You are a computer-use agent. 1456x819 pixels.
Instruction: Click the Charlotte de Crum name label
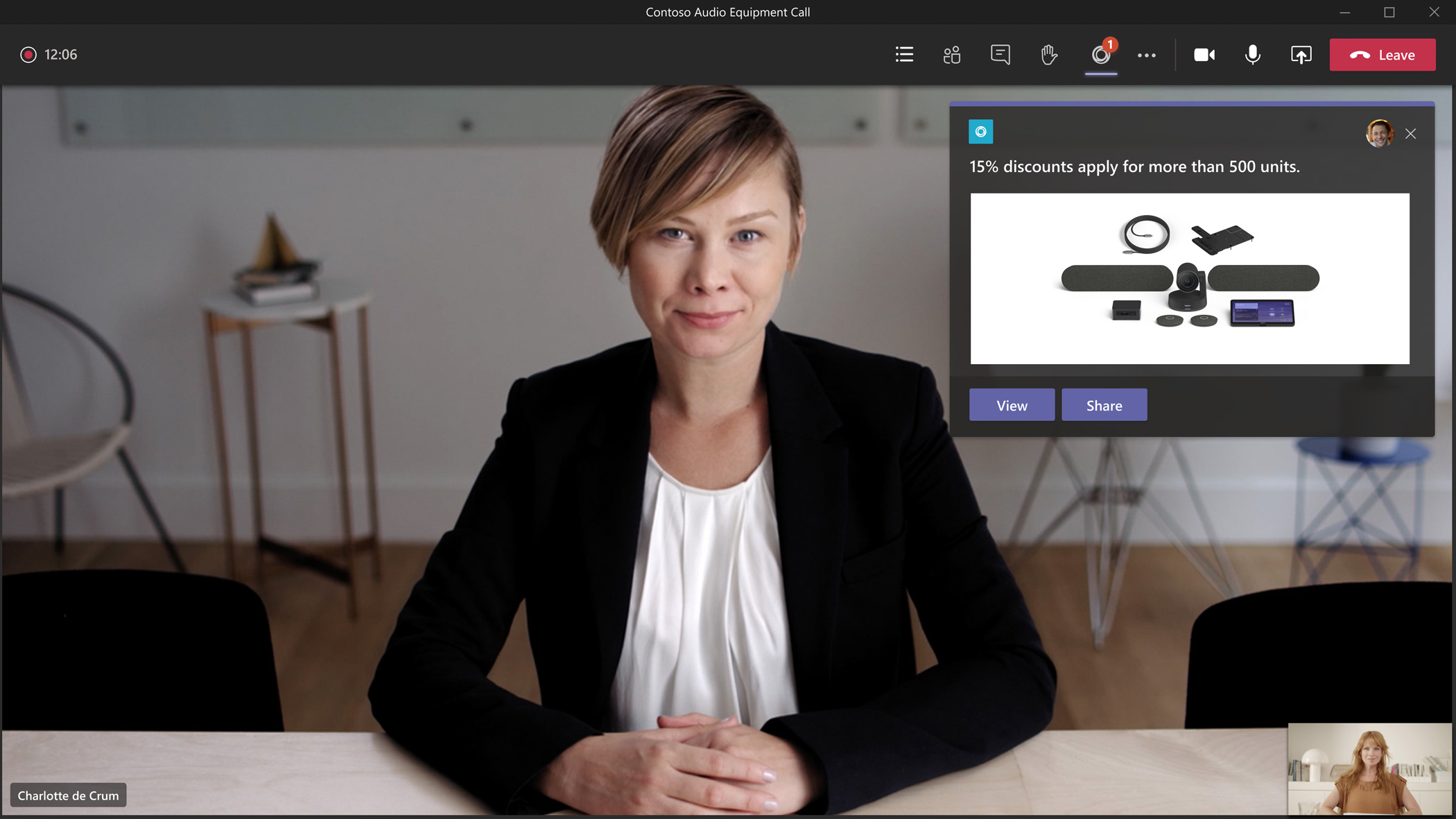click(68, 795)
